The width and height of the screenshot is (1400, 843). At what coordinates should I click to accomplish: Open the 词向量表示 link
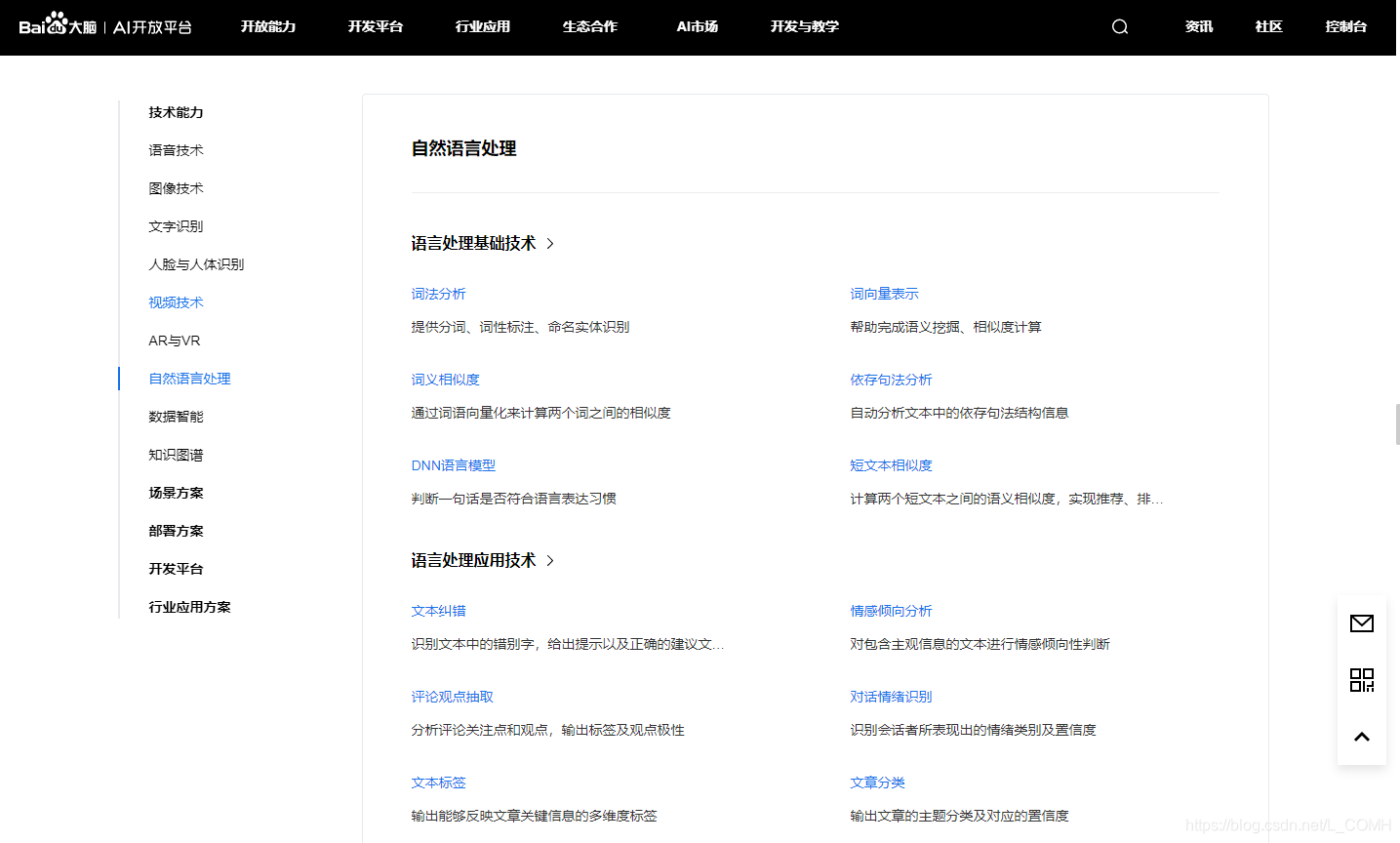(885, 294)
